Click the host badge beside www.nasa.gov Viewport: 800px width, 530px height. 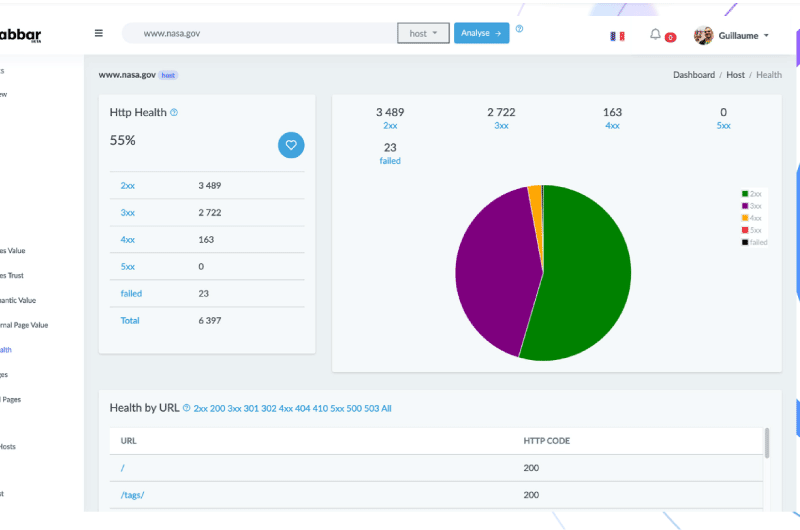(x=168, y=75)
